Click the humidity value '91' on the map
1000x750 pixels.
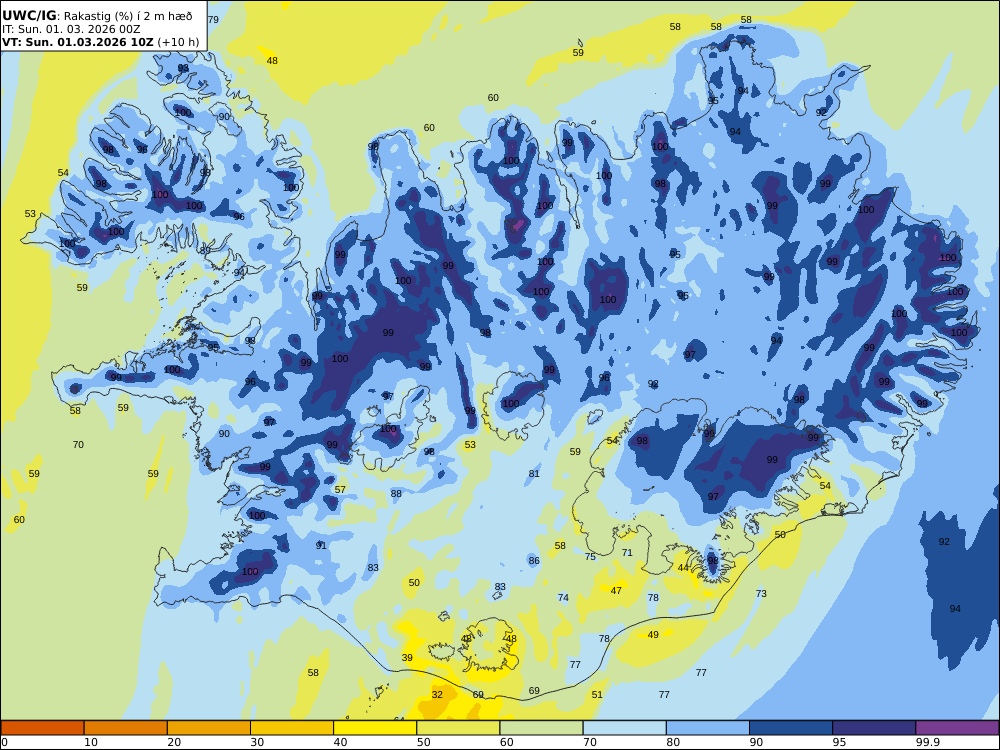321,545
